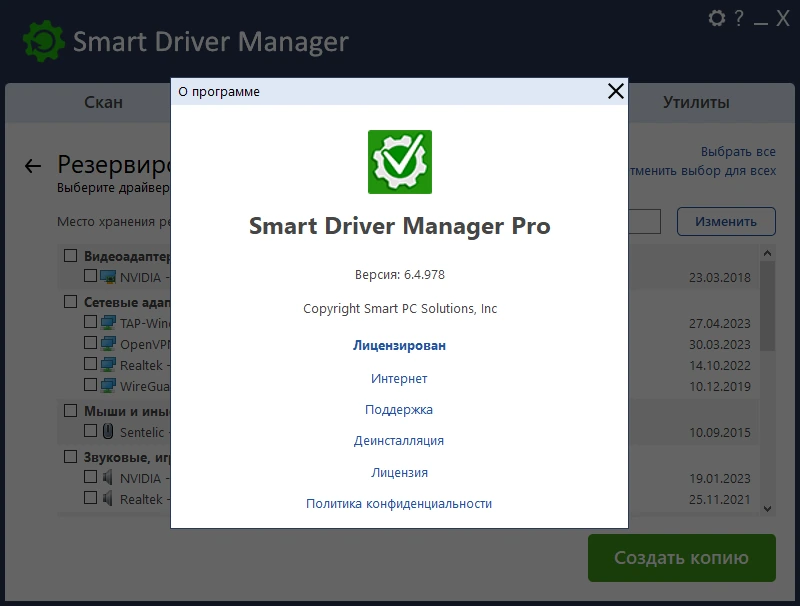Toggle the Звуковые devices category checkbox
800x606 pixels.
pos(70,457)
